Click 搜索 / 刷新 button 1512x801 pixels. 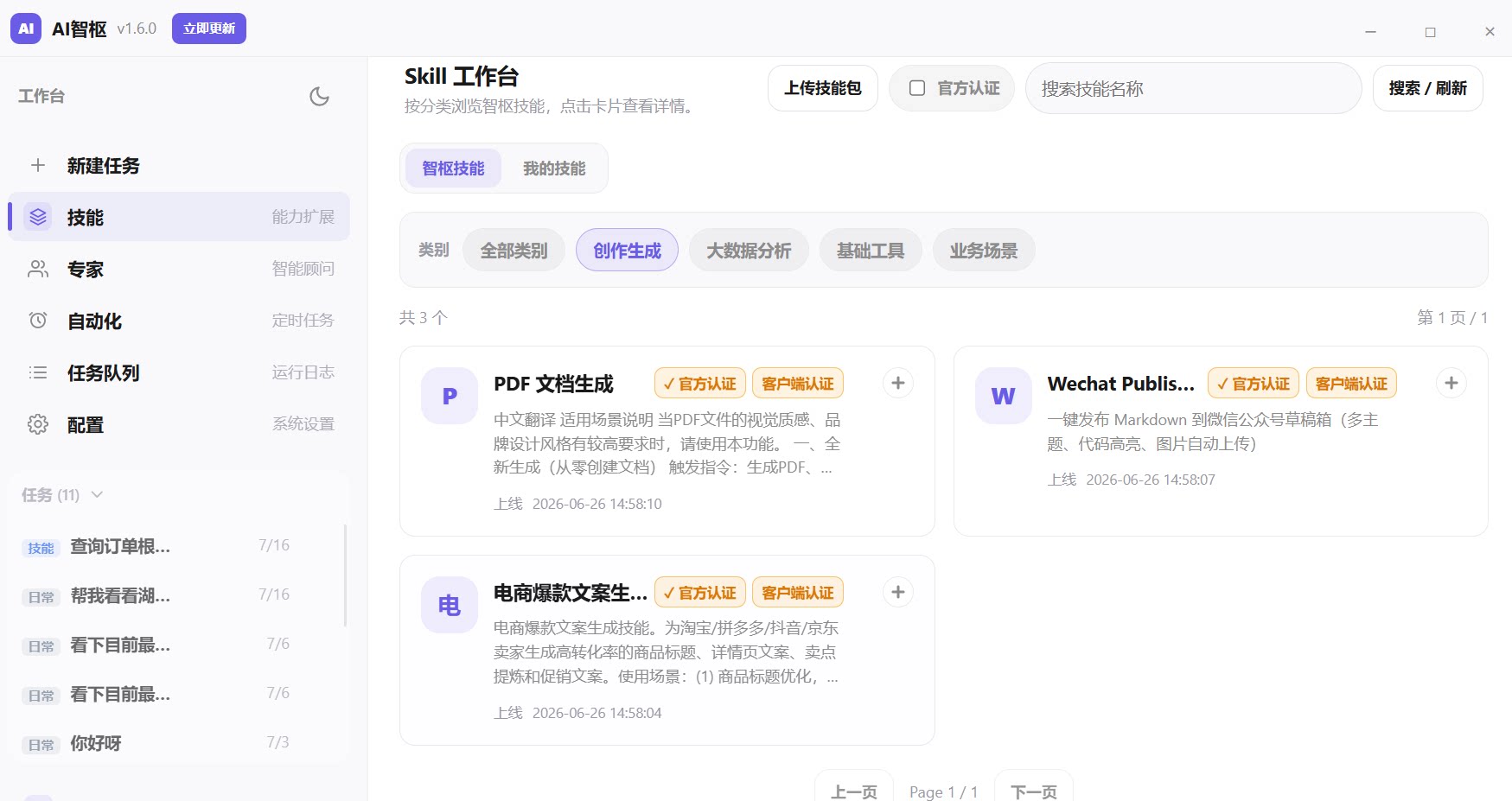[x=1428, y=88]
